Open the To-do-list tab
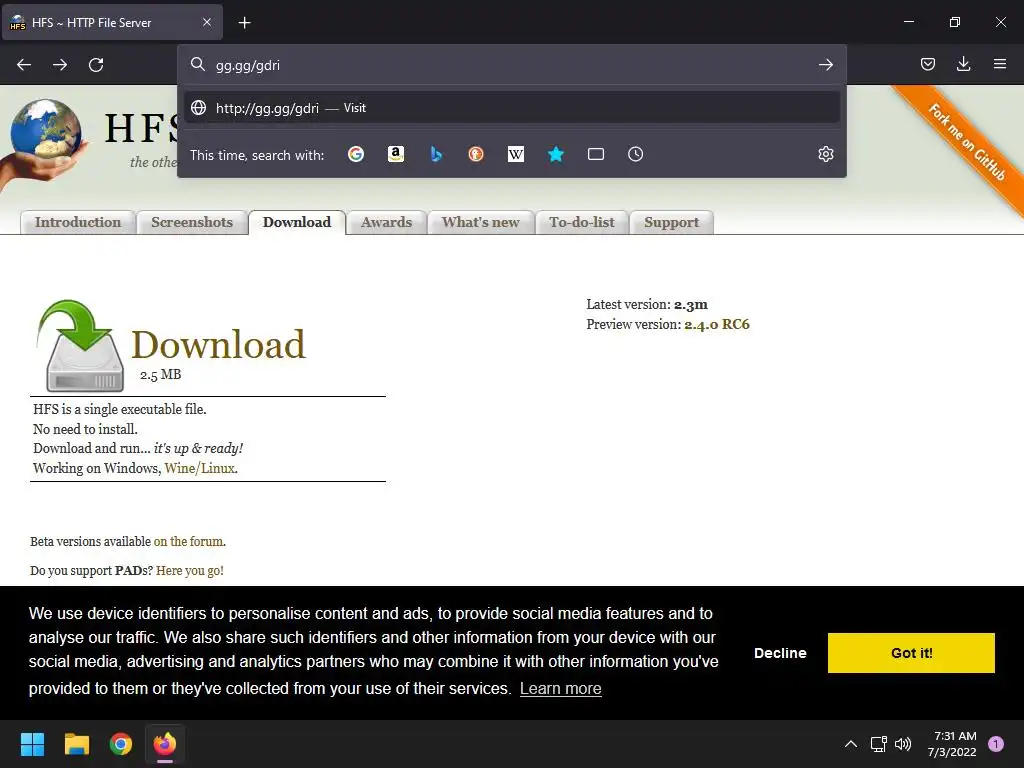Viewport: 1024px width, 768px height. click(x=582, y=222)
